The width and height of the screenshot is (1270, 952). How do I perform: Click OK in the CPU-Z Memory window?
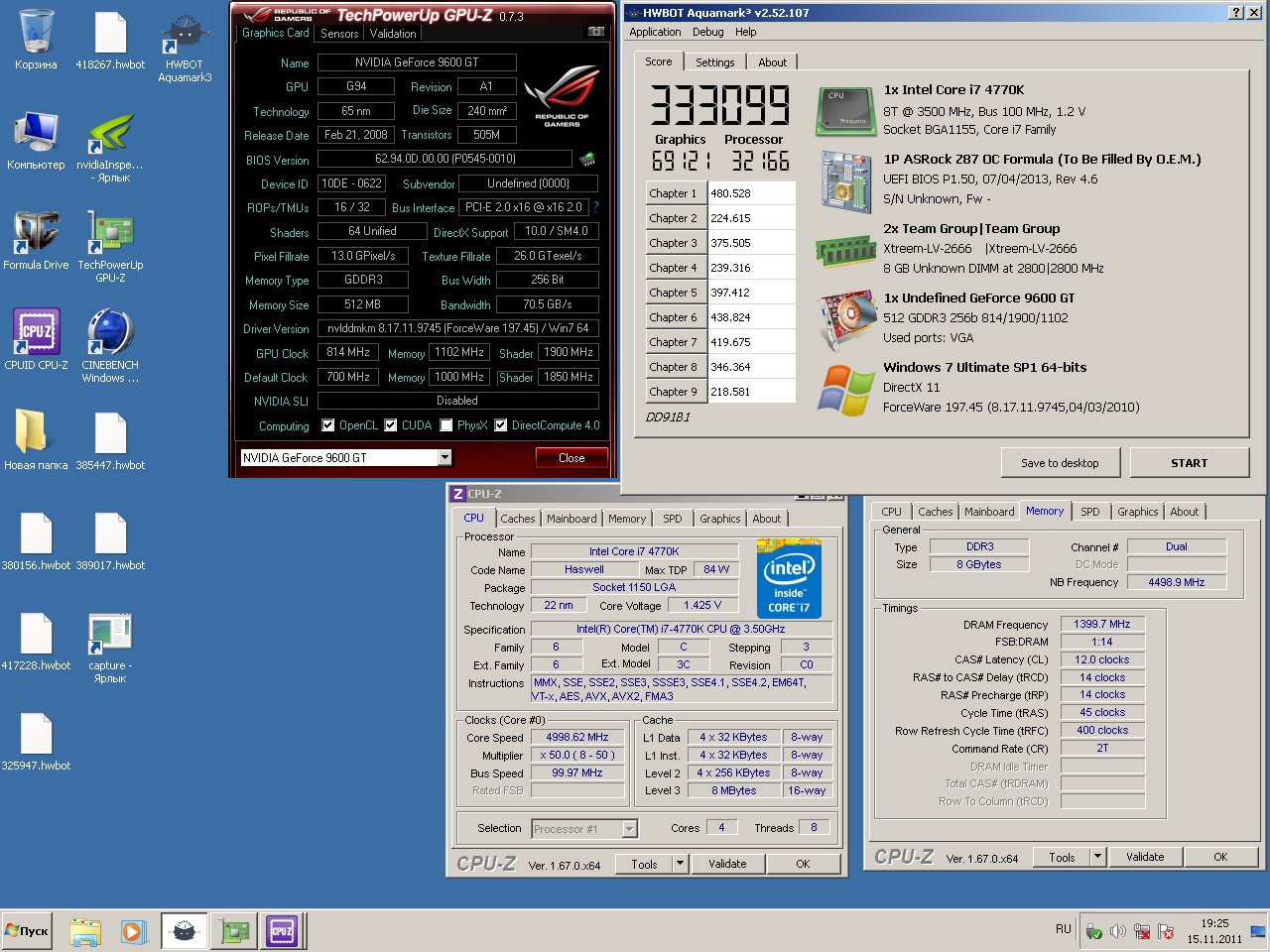pyautogui.click(x=1220, y=857)
